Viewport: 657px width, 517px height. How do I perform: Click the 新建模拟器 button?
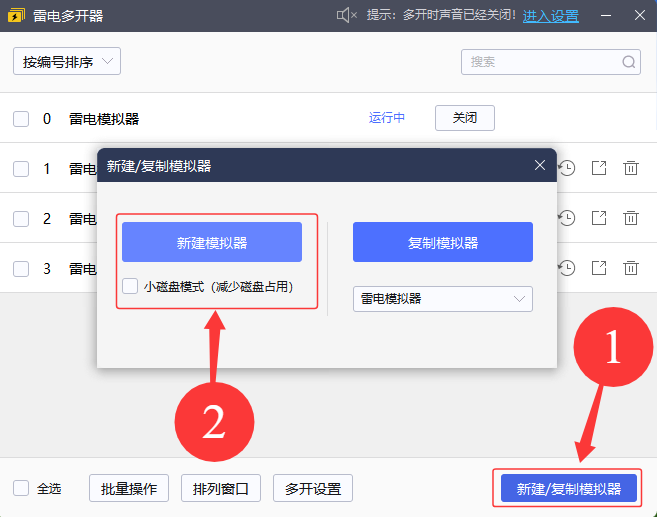coord(212,242)
